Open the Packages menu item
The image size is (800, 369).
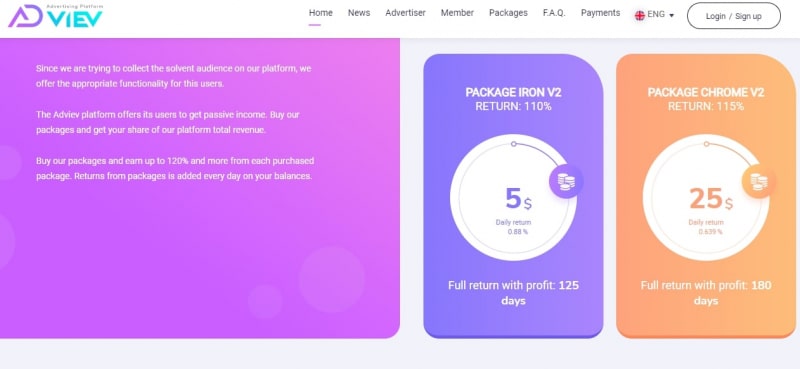coord(508,13)
